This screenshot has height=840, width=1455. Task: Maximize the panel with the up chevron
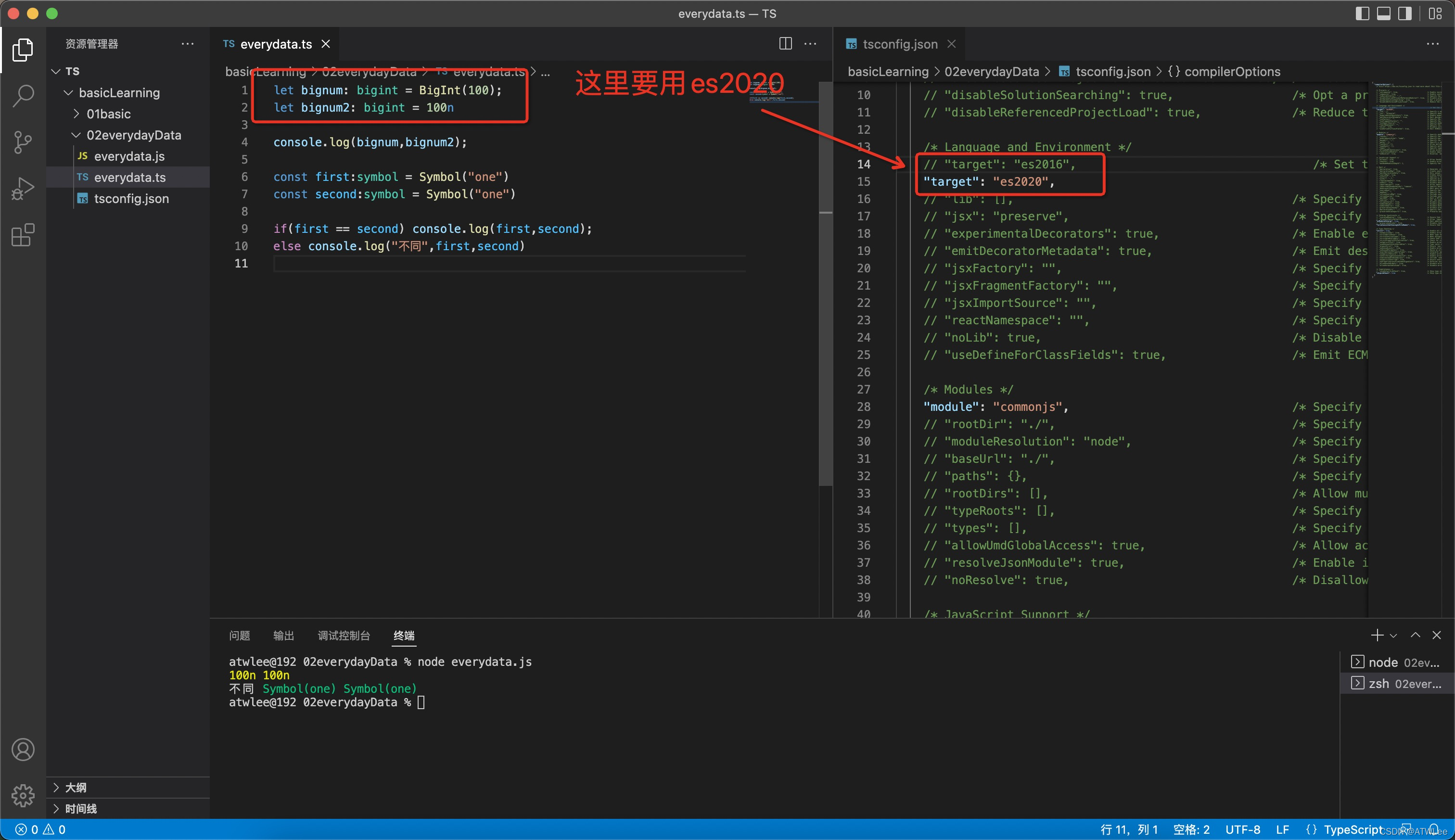pyautogui.click(x=1415, y=635)
